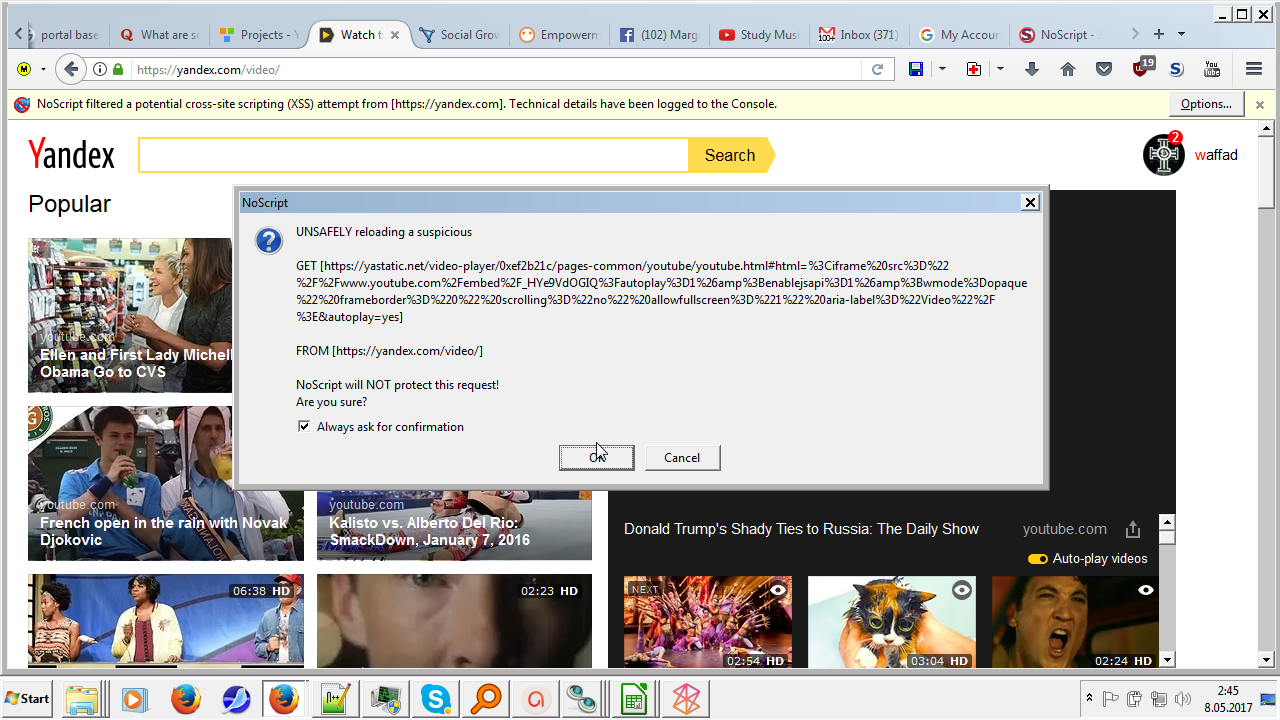Dismiss the NoScript XSS notification bar
1280x720 pixels.
[x=1260, y=104]
